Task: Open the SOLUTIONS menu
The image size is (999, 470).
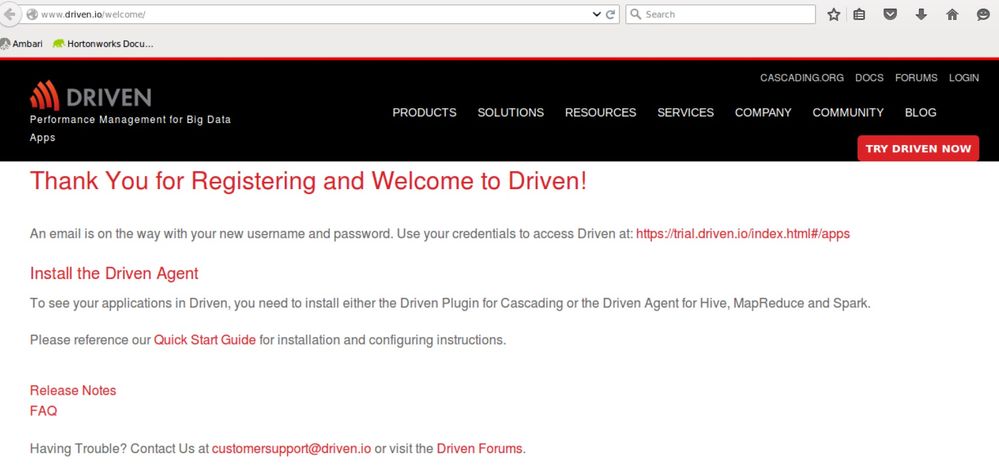Action: click(x=511, y=113)
